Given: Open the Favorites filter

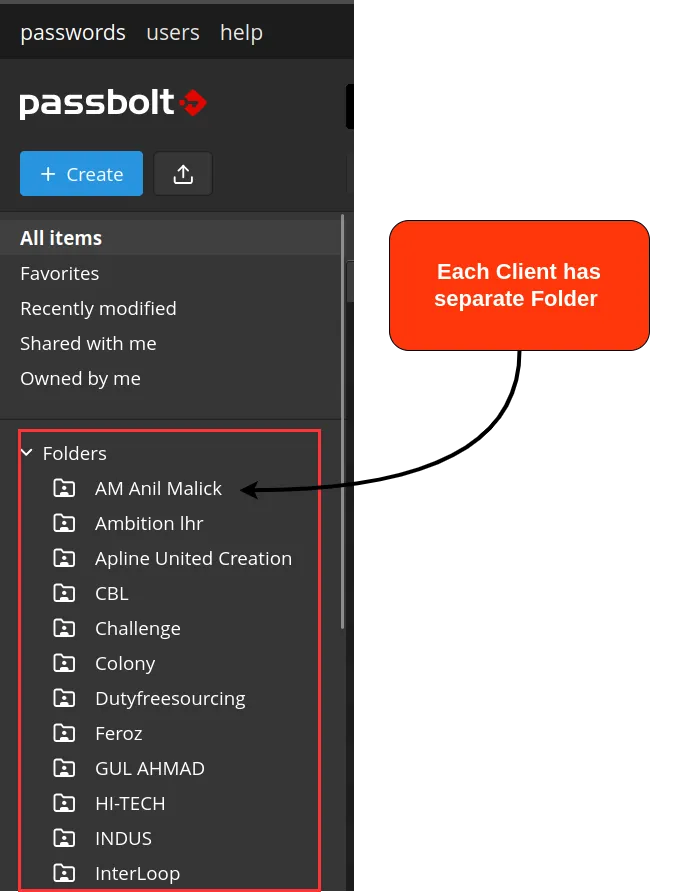Looking at the screenshot, I should pos(59,273).
